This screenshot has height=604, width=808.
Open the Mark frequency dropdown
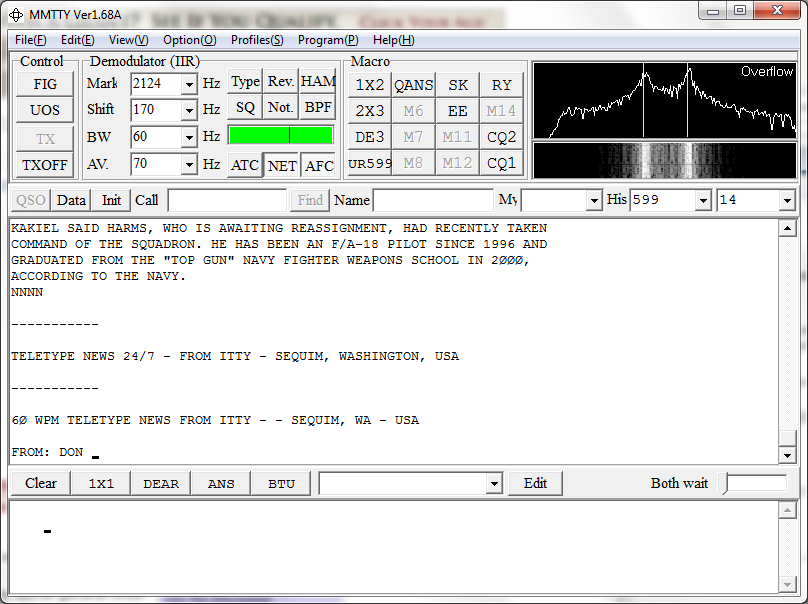click(189, 84)
